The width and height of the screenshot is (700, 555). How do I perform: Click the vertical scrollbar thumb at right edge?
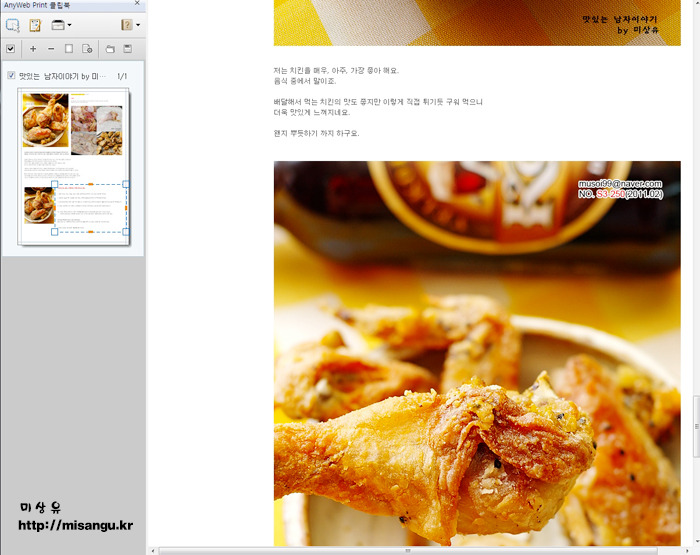[696, 426]
